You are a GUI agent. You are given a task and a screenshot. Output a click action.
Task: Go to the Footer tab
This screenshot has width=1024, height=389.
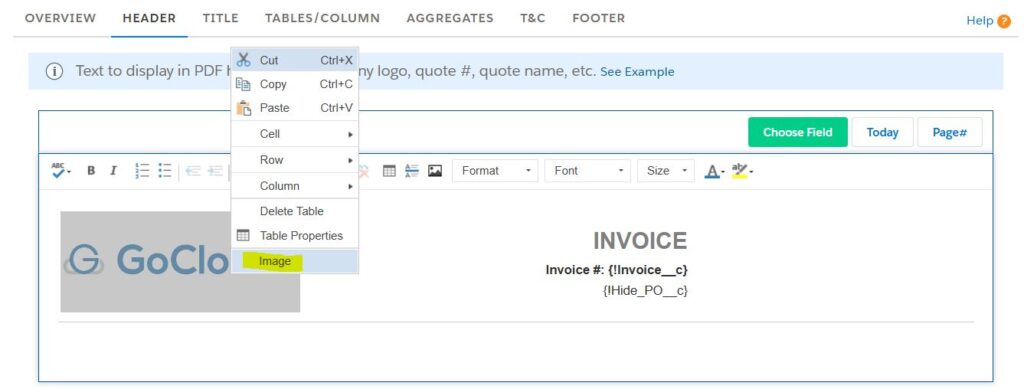598,18
